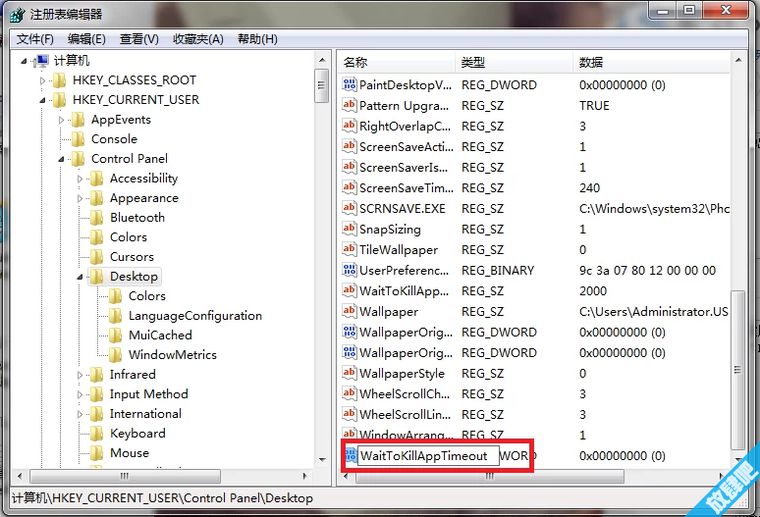The height and width of the screenshot is (517, 760).
Task: Collapse the 计算机 root node
Action: [x=24, y=62]
